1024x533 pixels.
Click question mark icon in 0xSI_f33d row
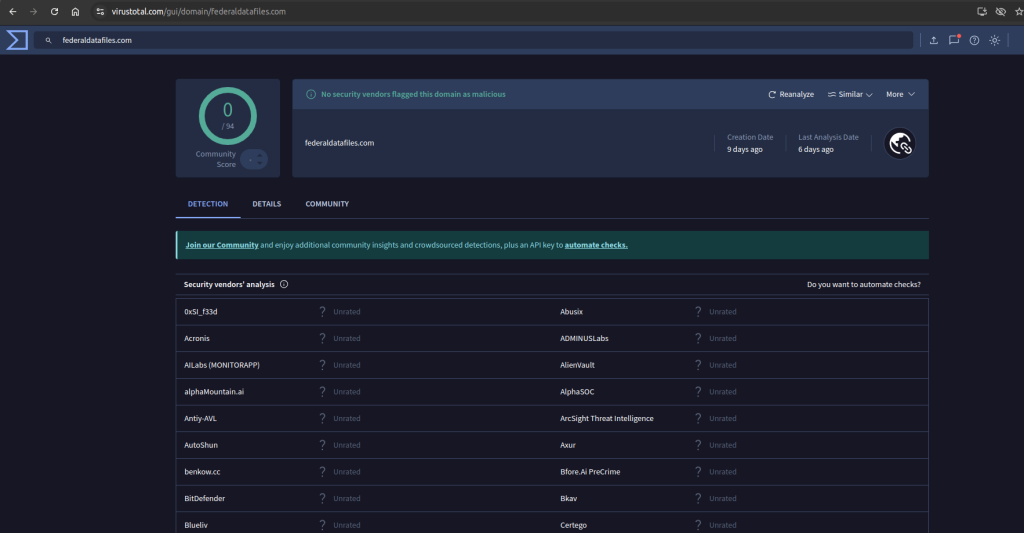click(323, 312)
